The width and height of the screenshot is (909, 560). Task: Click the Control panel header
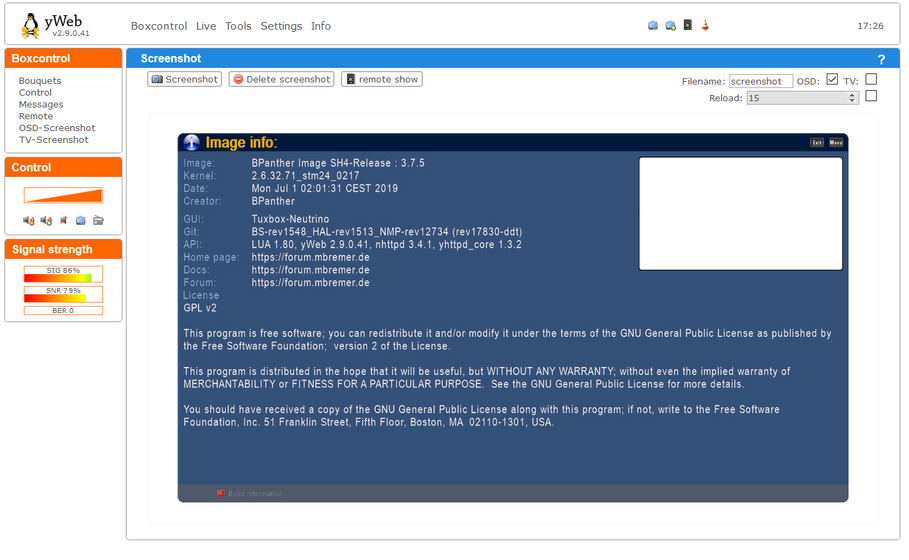coord(63,168)
